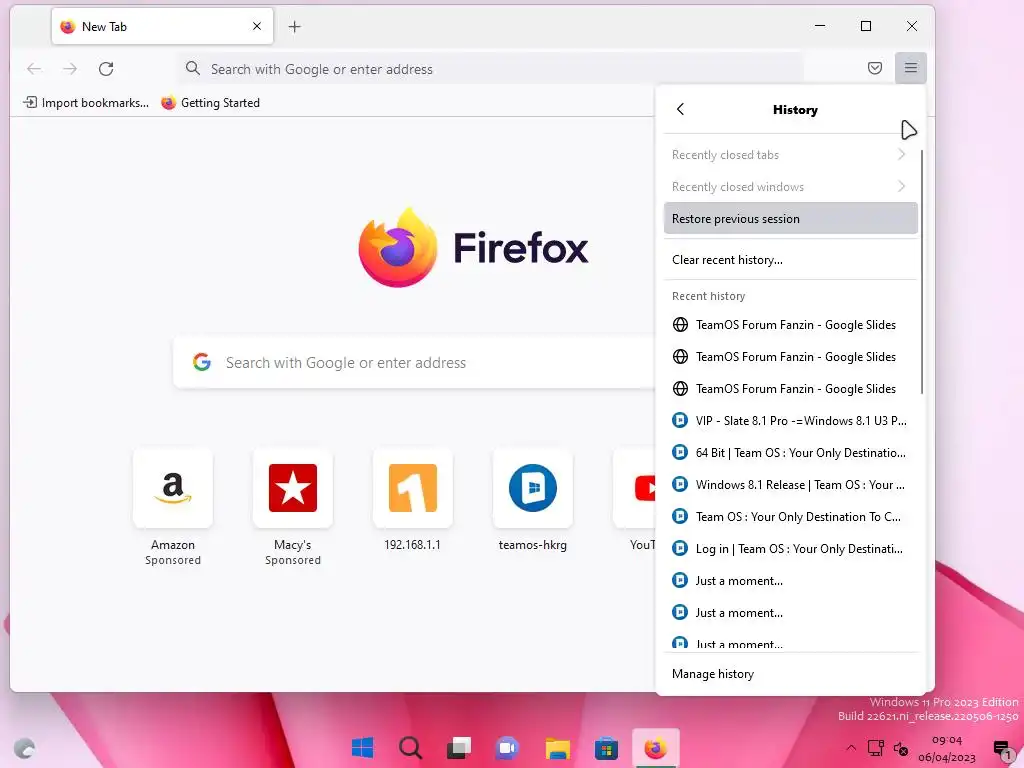Image resolution: width=1024 pixels, height=768 pixels.
Task: Click Import bookmarks in the bookmarks toolbar
Action: [86, 103]
